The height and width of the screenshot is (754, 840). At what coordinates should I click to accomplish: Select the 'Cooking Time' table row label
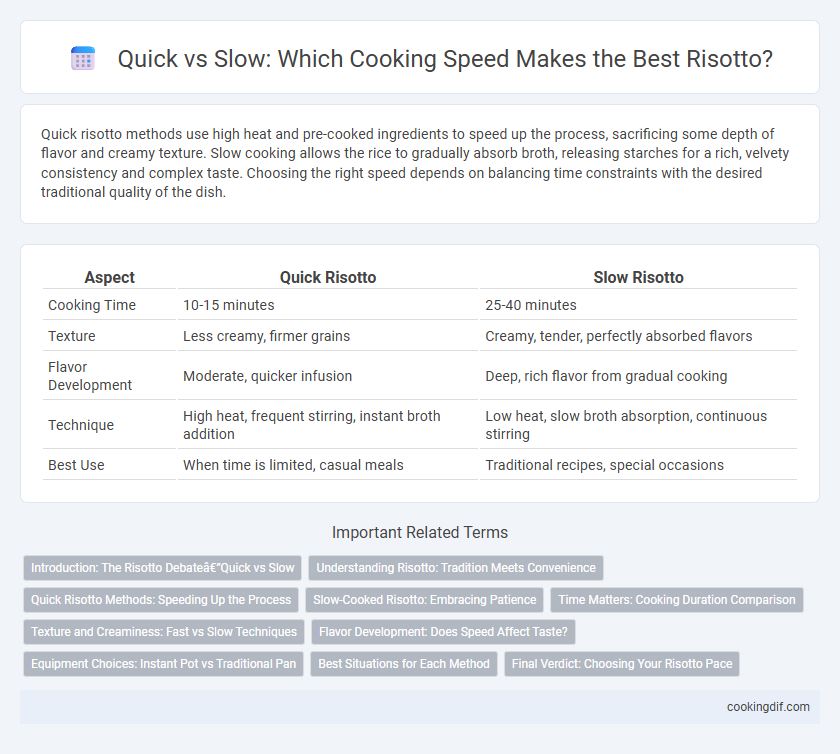click(92, 305)
